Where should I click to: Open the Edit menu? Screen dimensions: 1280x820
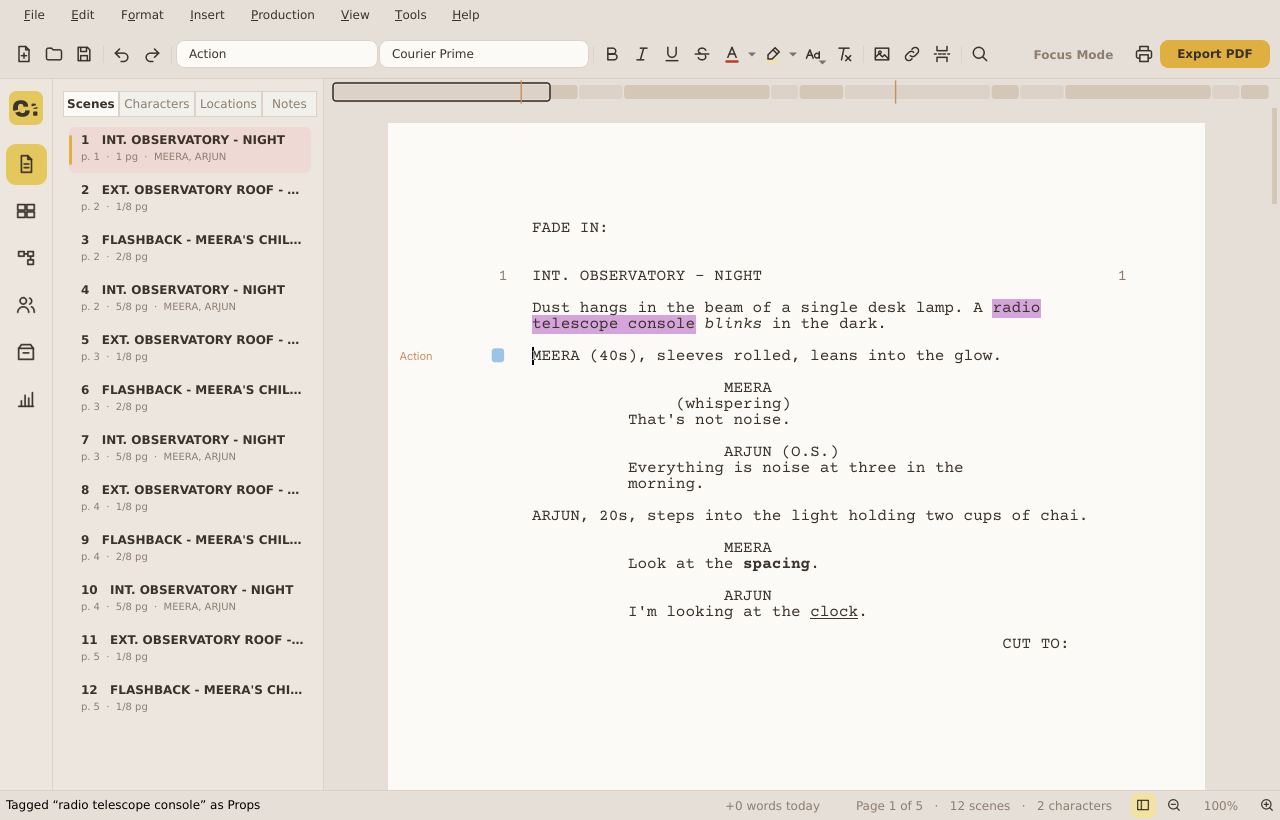83,15
